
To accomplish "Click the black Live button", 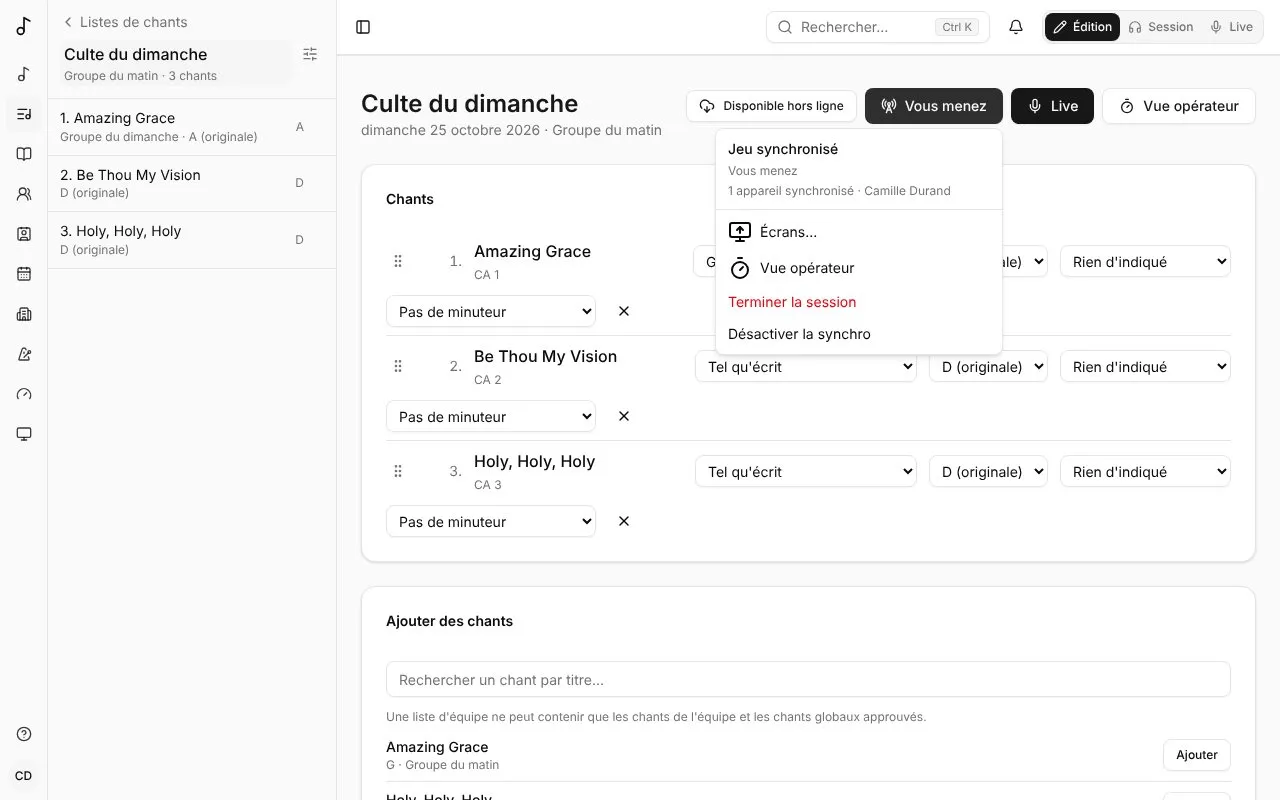I will 1052,106.
